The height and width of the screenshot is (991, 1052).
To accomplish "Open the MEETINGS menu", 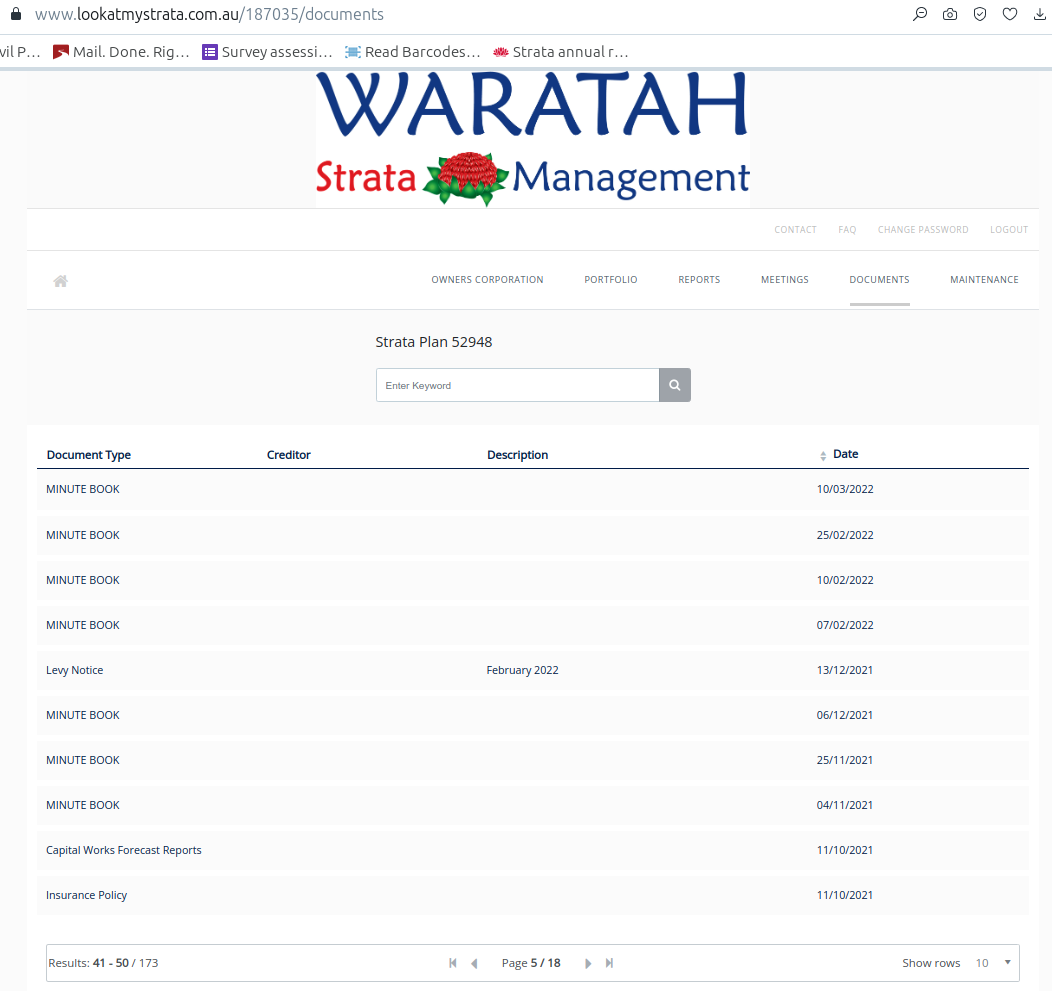I will 785,280.
